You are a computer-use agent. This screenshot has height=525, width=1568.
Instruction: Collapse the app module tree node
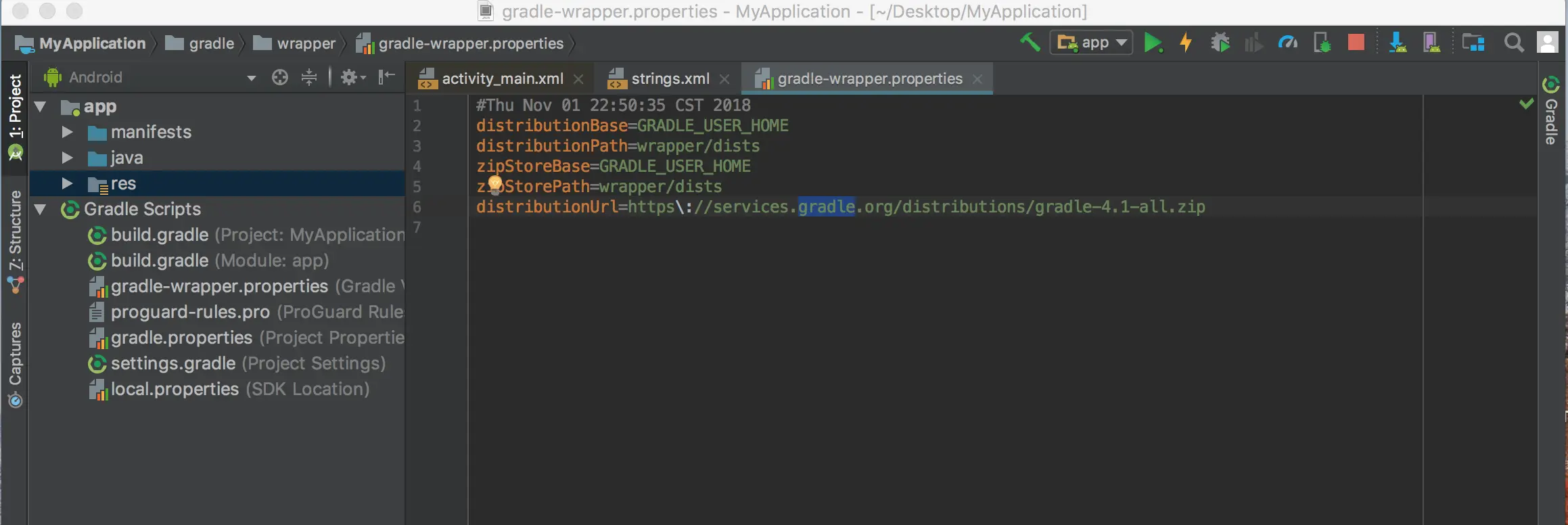(41, 106)
